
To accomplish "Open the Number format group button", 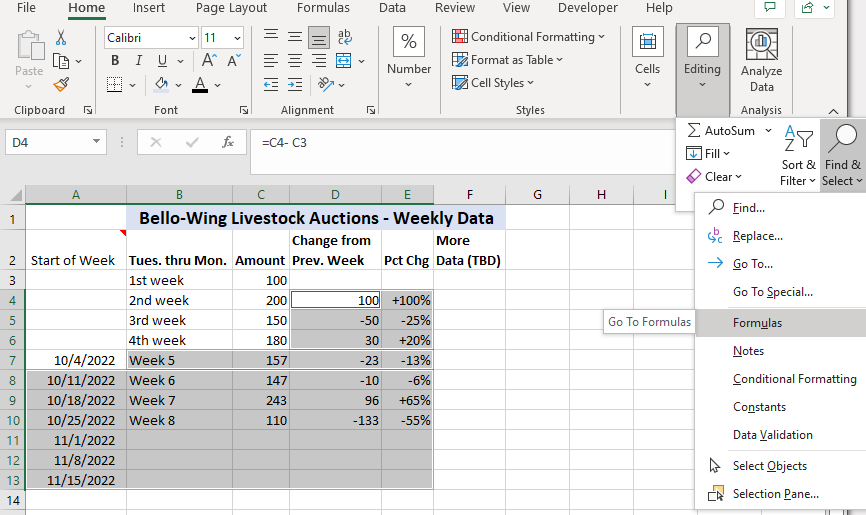I will pyautogui.click(x=409, y=57).
